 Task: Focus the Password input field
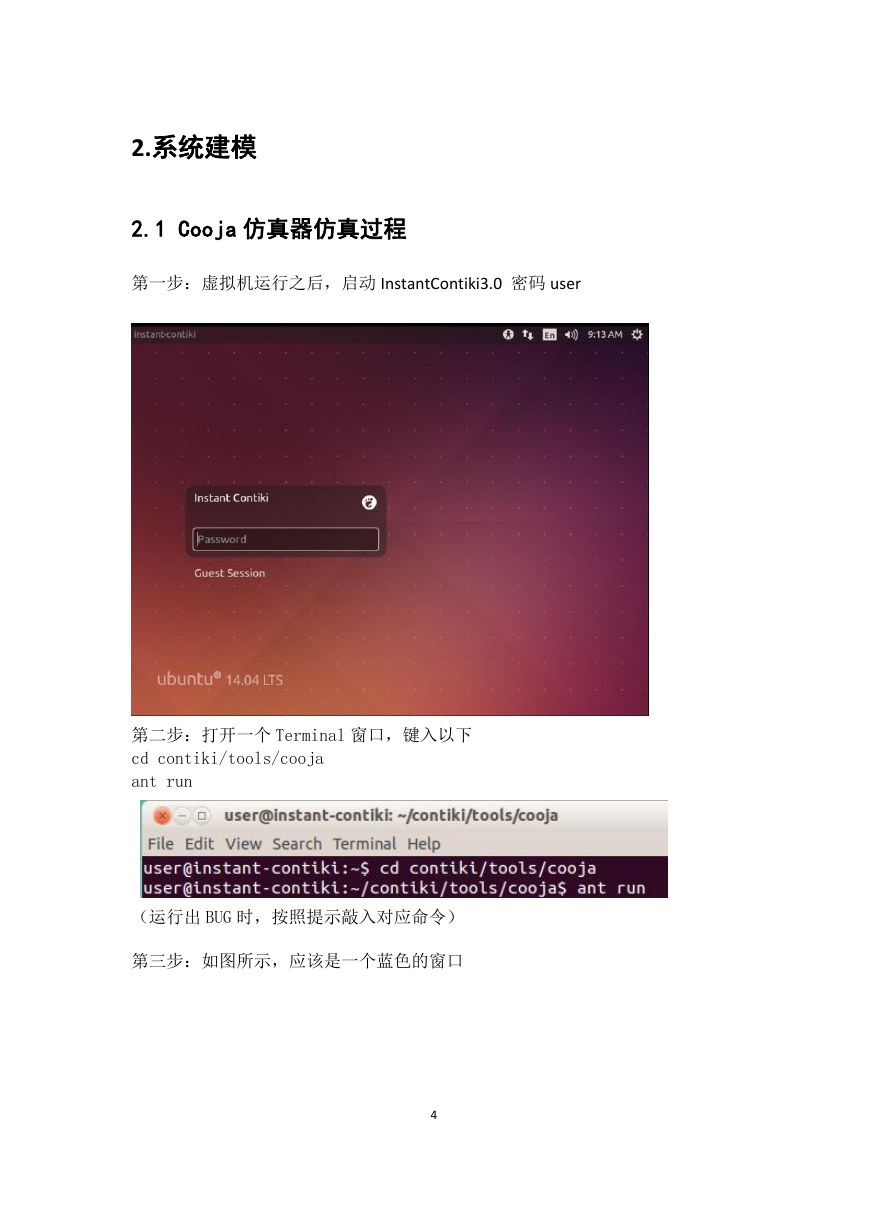click(x=286, y=539)
